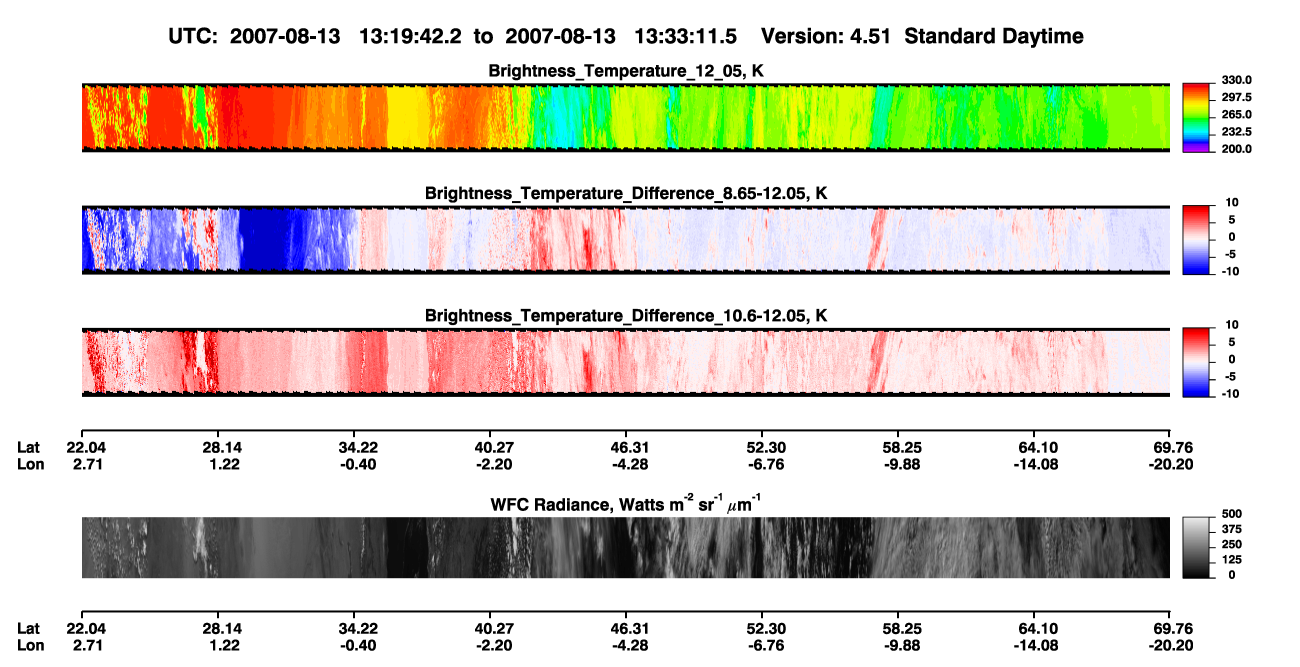Click latitude 22.04 under the 10.6-12.05 panel
Screen dimensions: 1300x667
pos(86,448)
